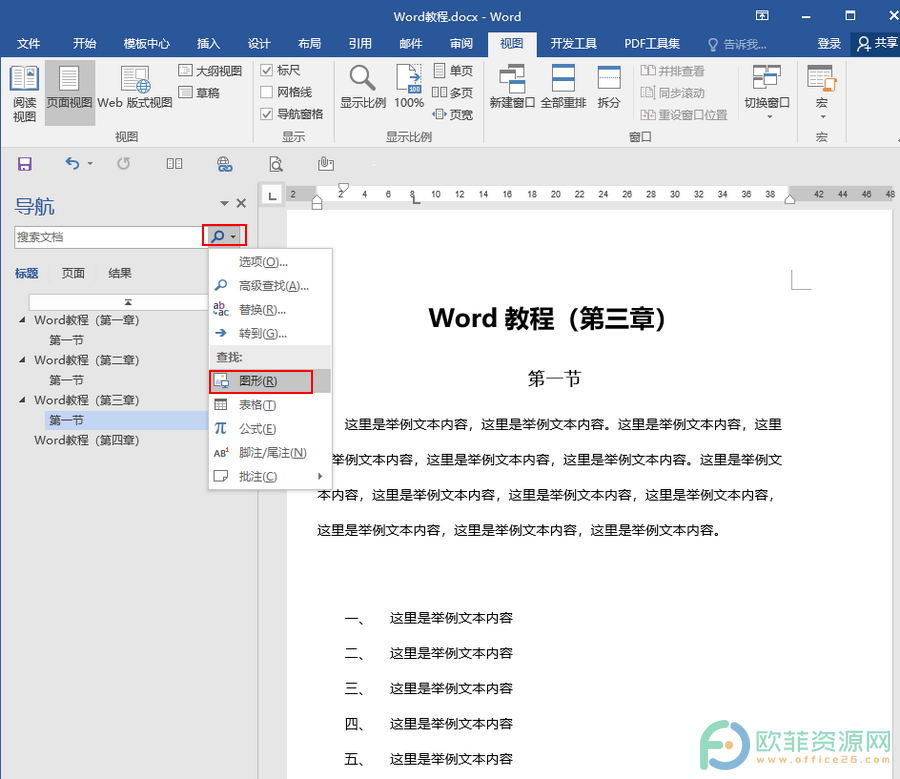The width and height of the screenshot is (900, 779).
Task: Set zoom to 100%
Action: tap(409, 87)
